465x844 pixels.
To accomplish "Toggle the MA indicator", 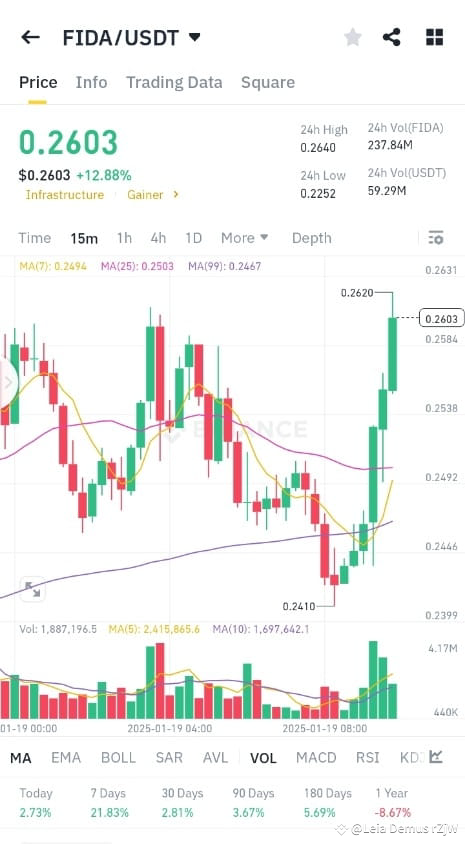I will [x=21, y=758].
